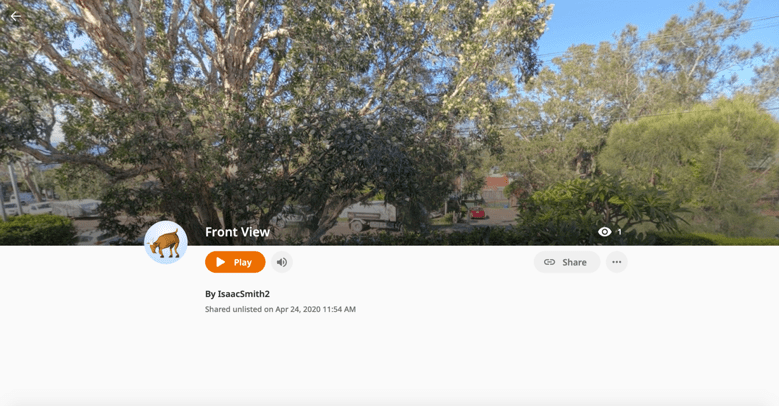Open the IsaacSmith2 author profile

(x=243, y=294)
